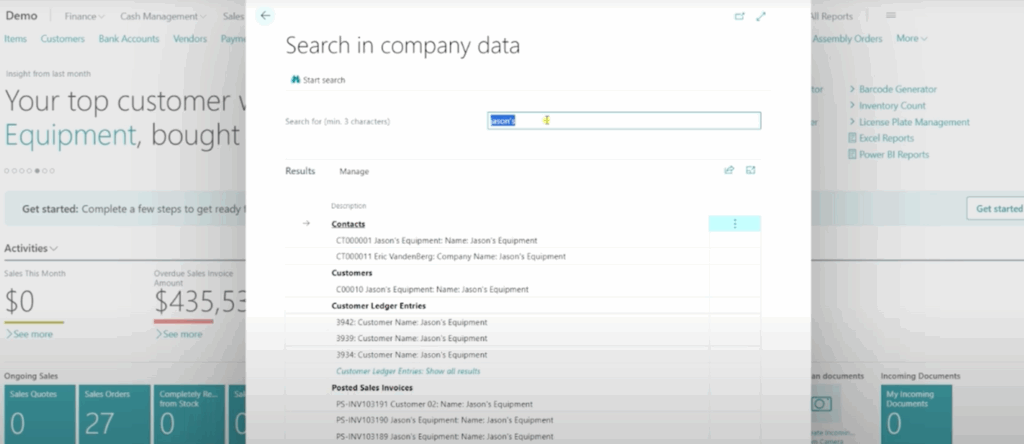Maximize the Results list with expand icon
Viewport: 1024px width, 444px height.
coord(751,170)
